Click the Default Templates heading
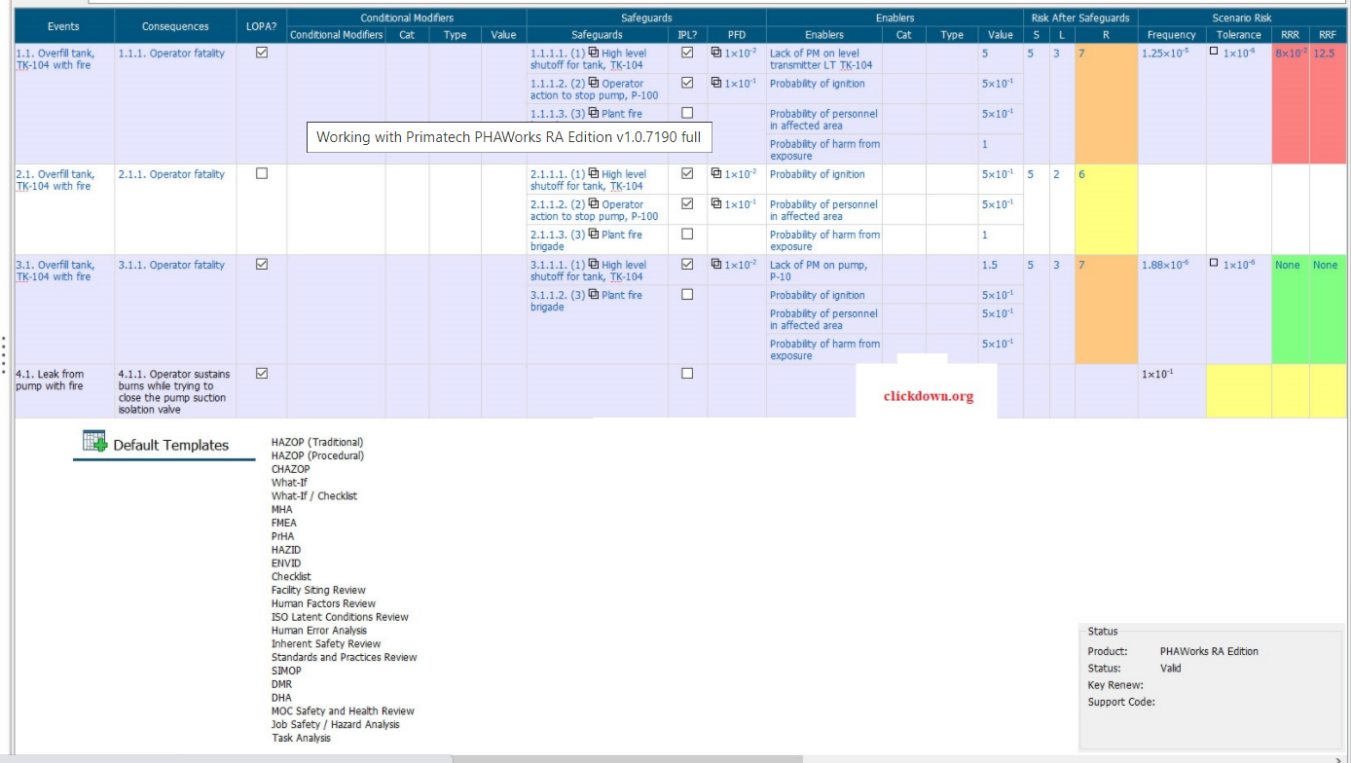 (x=171, y=445)
